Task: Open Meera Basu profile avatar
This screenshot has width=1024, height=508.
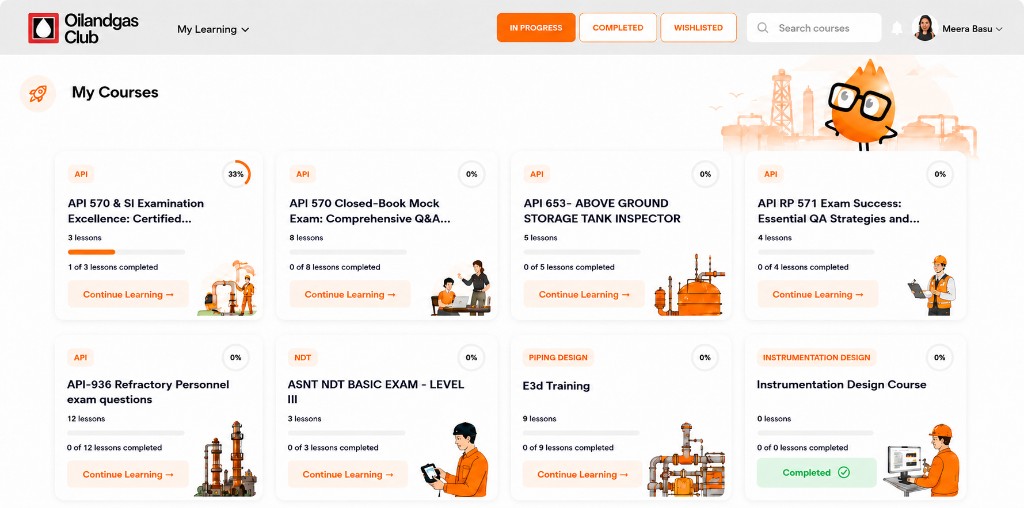Action: click(x=925, y=28)
